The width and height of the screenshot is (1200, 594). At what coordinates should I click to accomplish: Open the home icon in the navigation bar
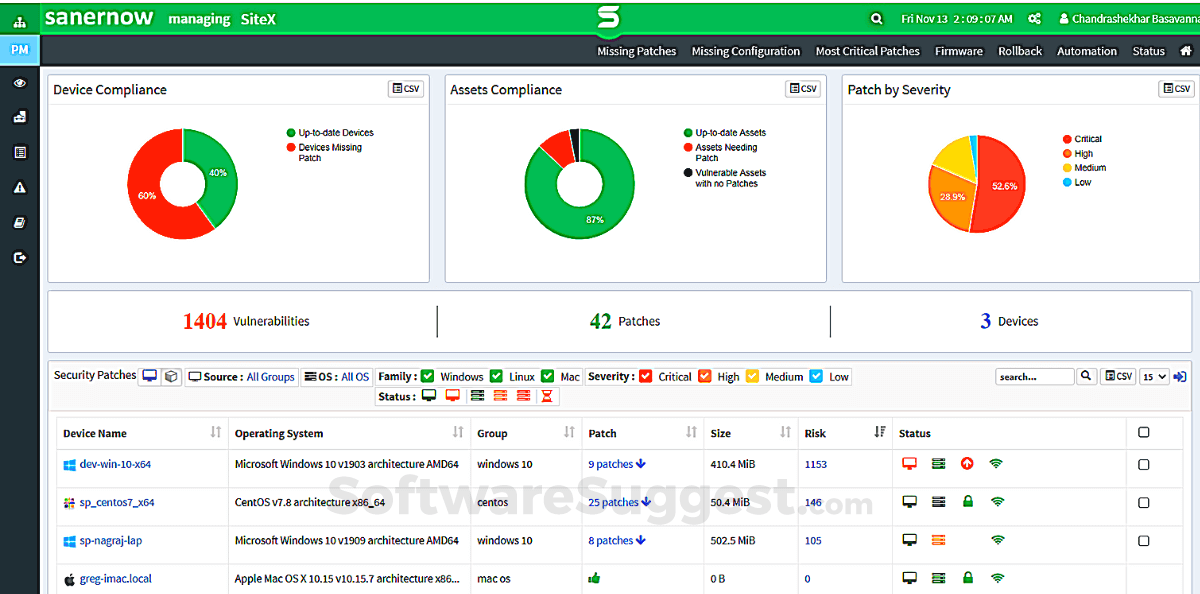pos(1186,50)
